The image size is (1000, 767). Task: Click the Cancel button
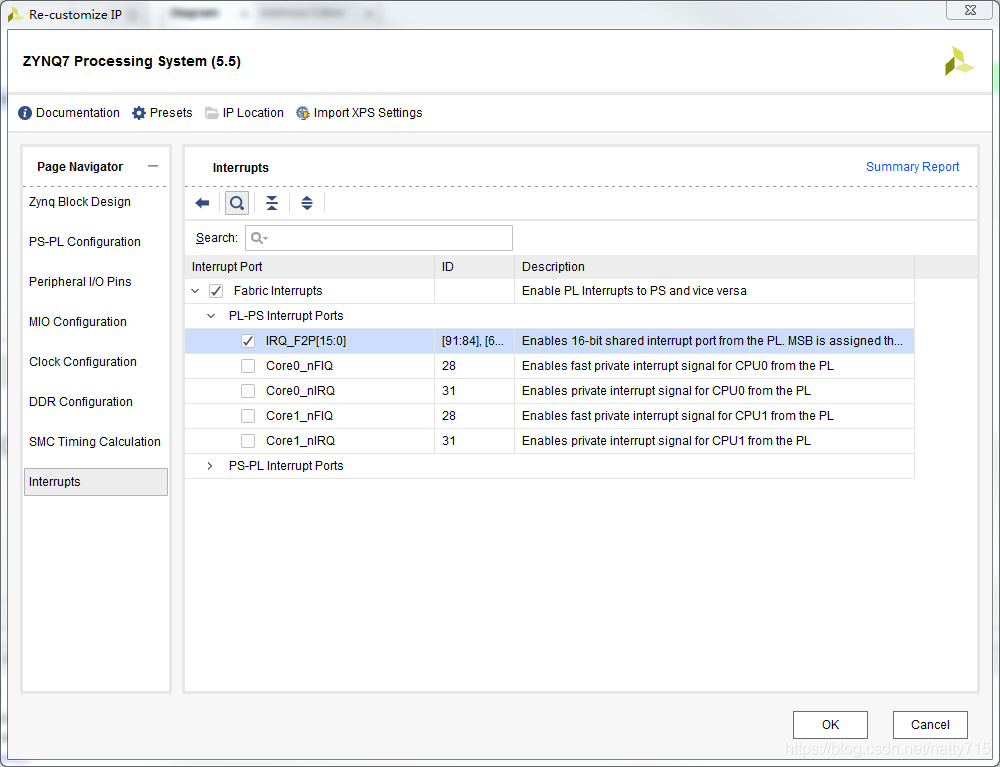click(930, 725)
